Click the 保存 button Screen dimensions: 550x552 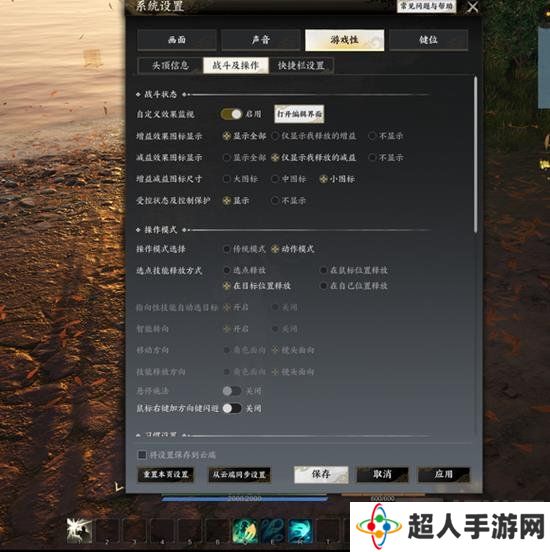(x=321, y=474)
